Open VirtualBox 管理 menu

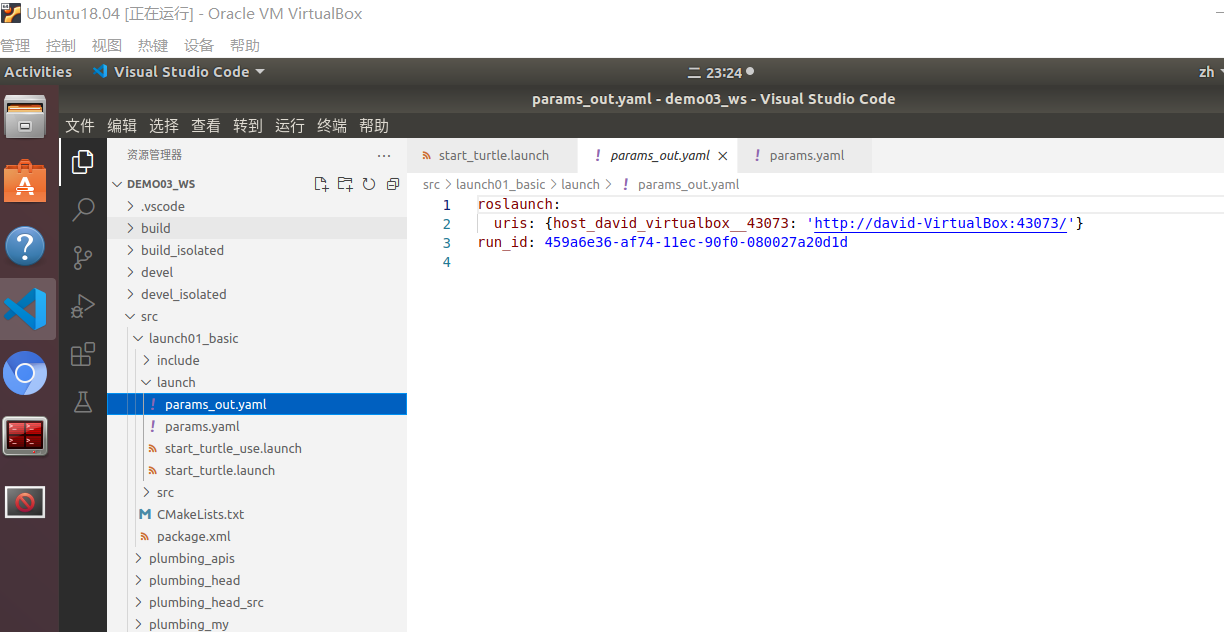[x=15, y=46]
